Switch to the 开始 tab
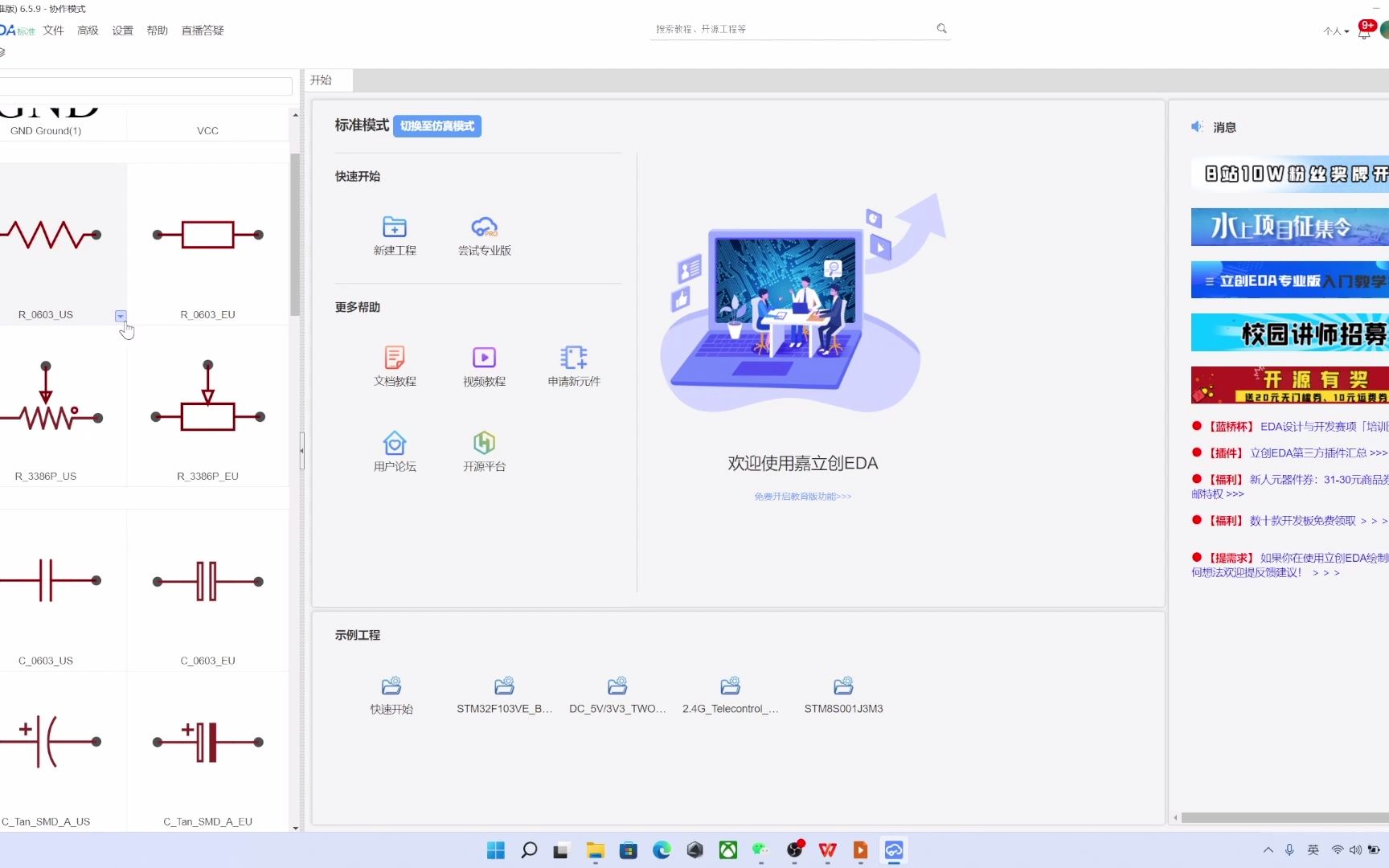This screenshot has width=1389, height=868. click(328, 80)
